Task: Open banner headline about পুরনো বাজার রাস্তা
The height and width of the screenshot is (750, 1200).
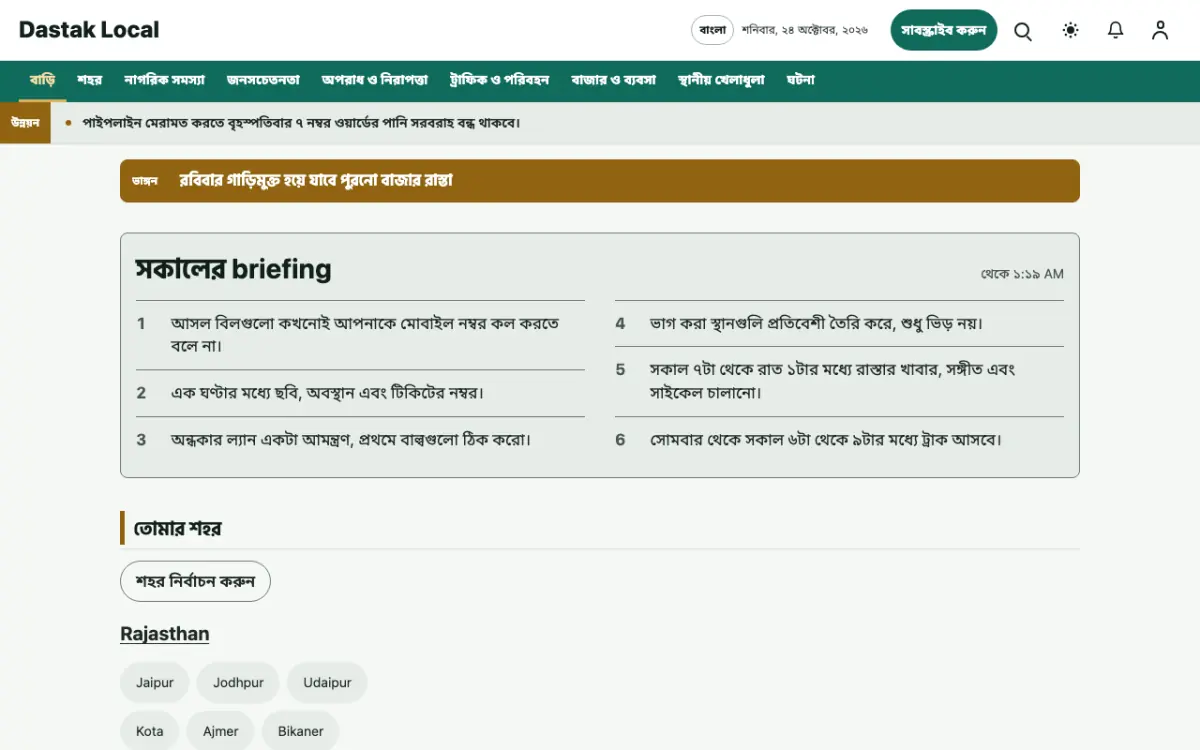Action: click(316, 181)
